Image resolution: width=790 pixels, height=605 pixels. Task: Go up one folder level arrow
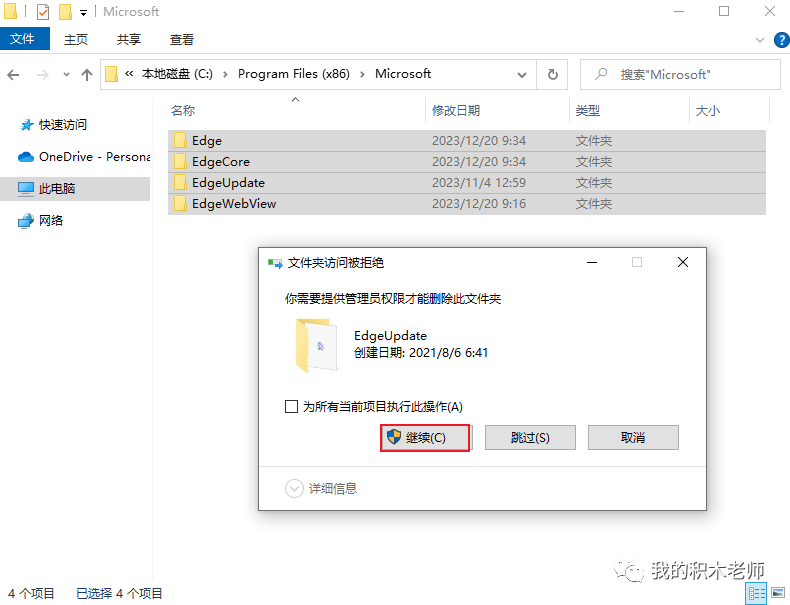coord(87,75)
